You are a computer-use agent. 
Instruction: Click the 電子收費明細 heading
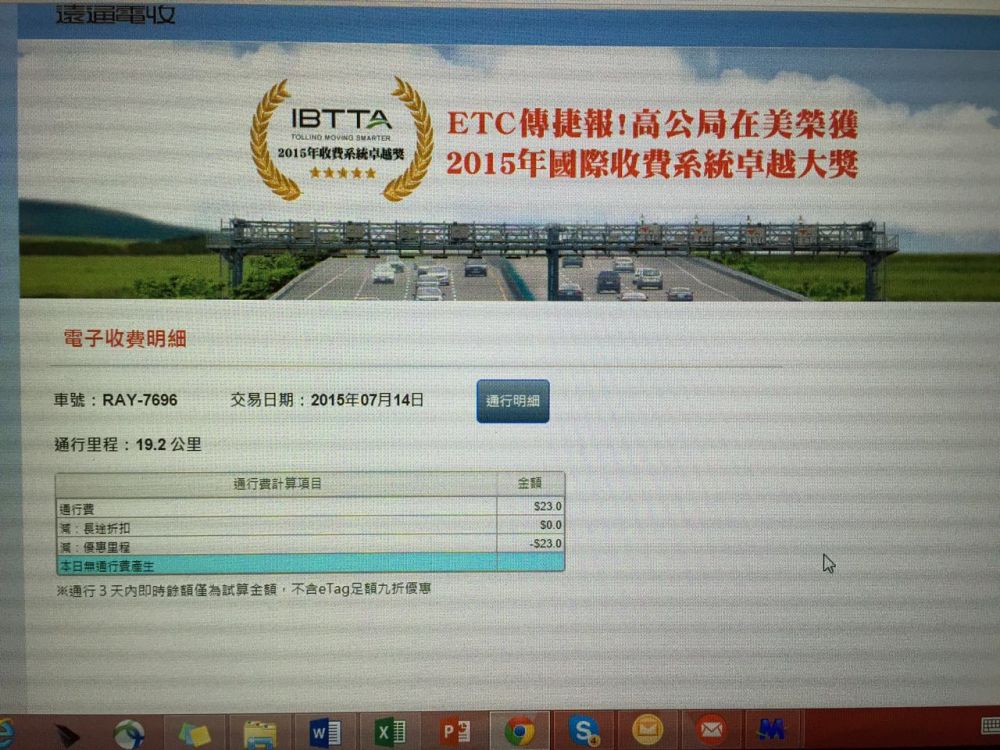pyautogui.click(x=125, y=339)
